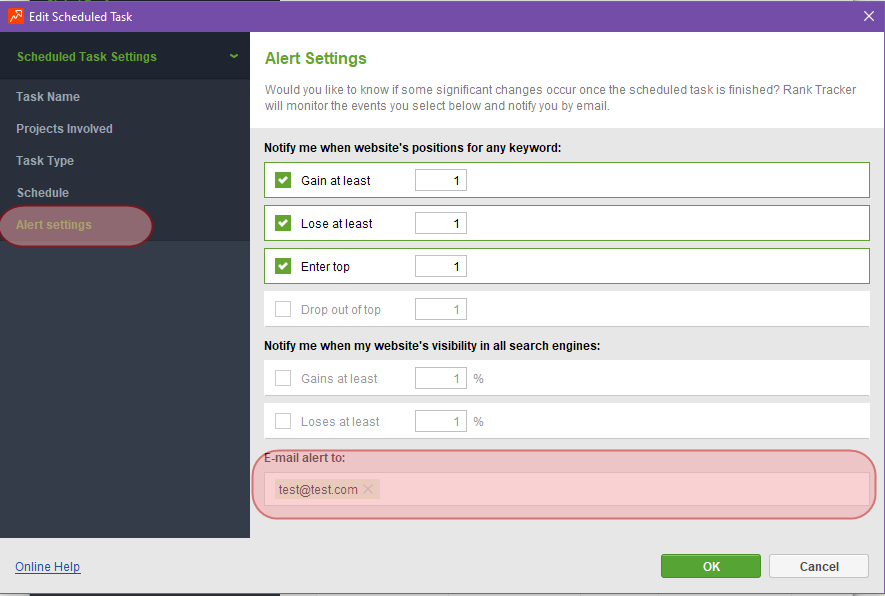The height and width of the screenshot is (596, 885).
Task: Tick the Loses at least visibility checkbox
Action: pos(283,420)
